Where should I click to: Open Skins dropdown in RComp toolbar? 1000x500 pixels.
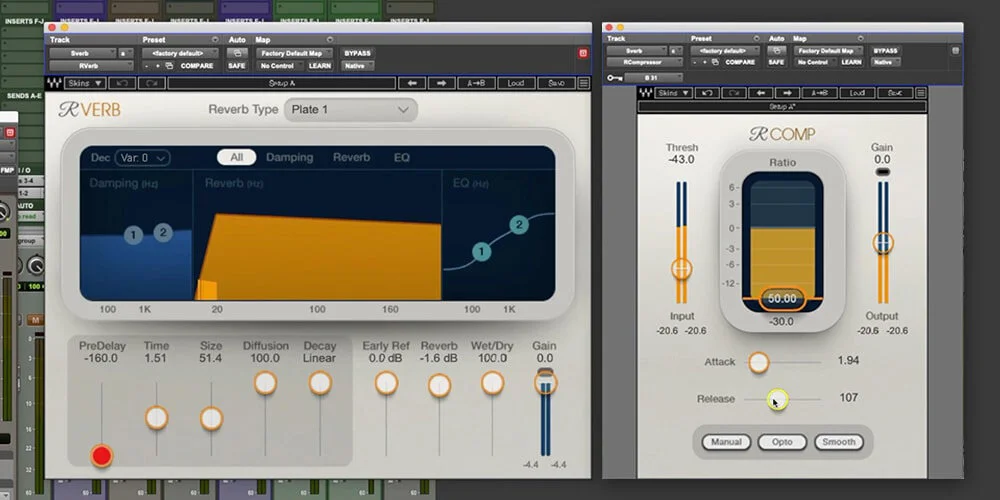pos(673,93)
